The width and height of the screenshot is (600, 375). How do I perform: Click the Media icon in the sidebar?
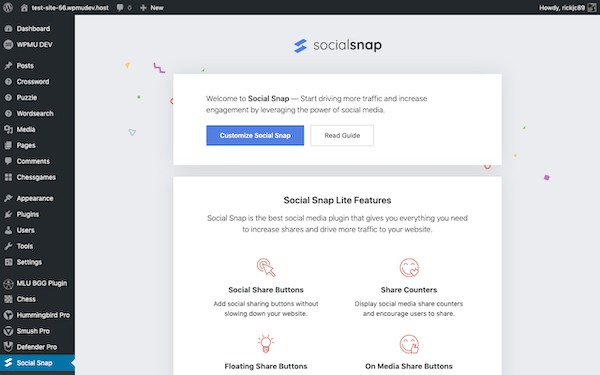click(x=8, y=129)
